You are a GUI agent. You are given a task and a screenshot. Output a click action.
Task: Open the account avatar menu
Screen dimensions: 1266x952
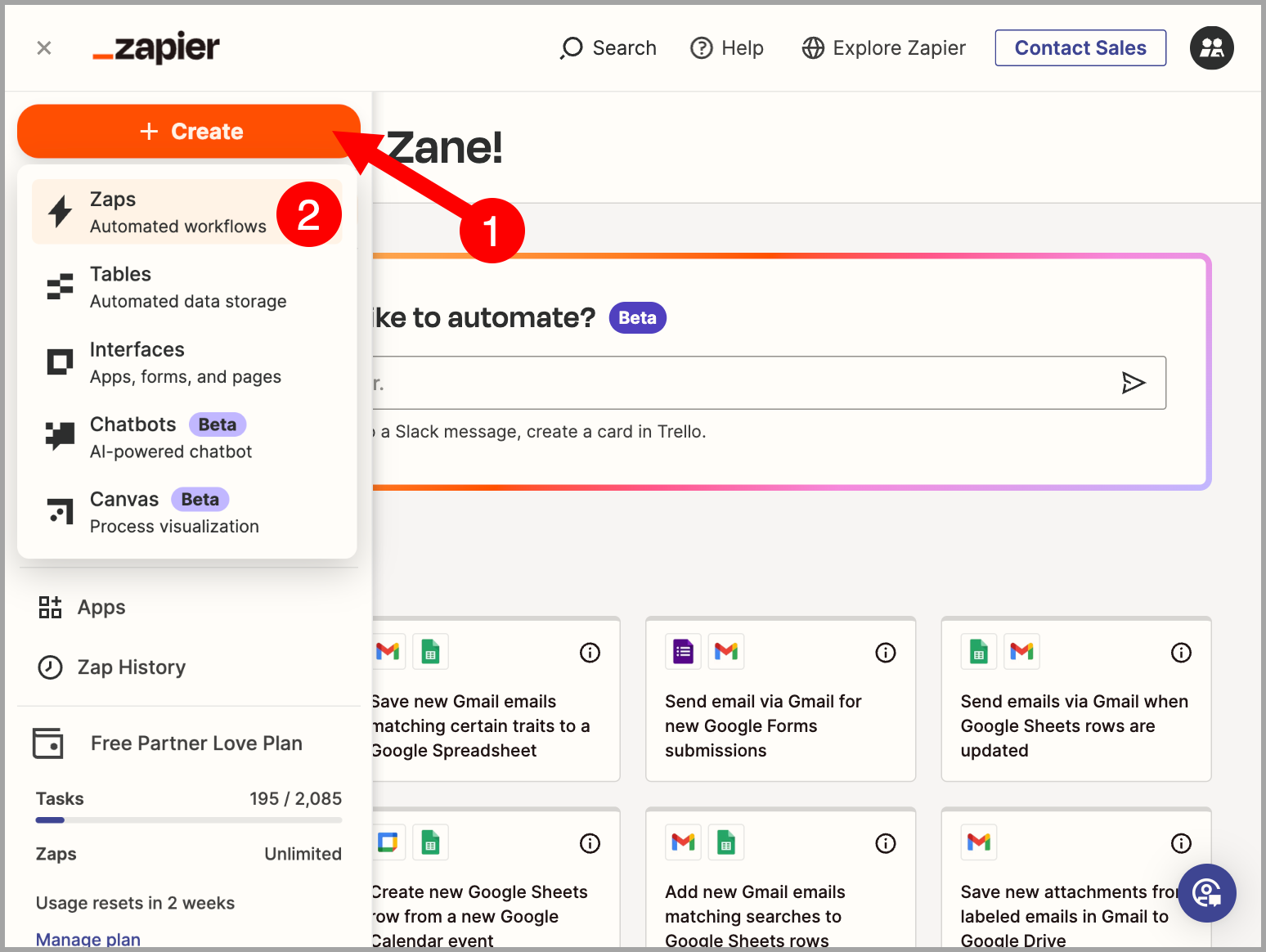tap(1211, 48)
